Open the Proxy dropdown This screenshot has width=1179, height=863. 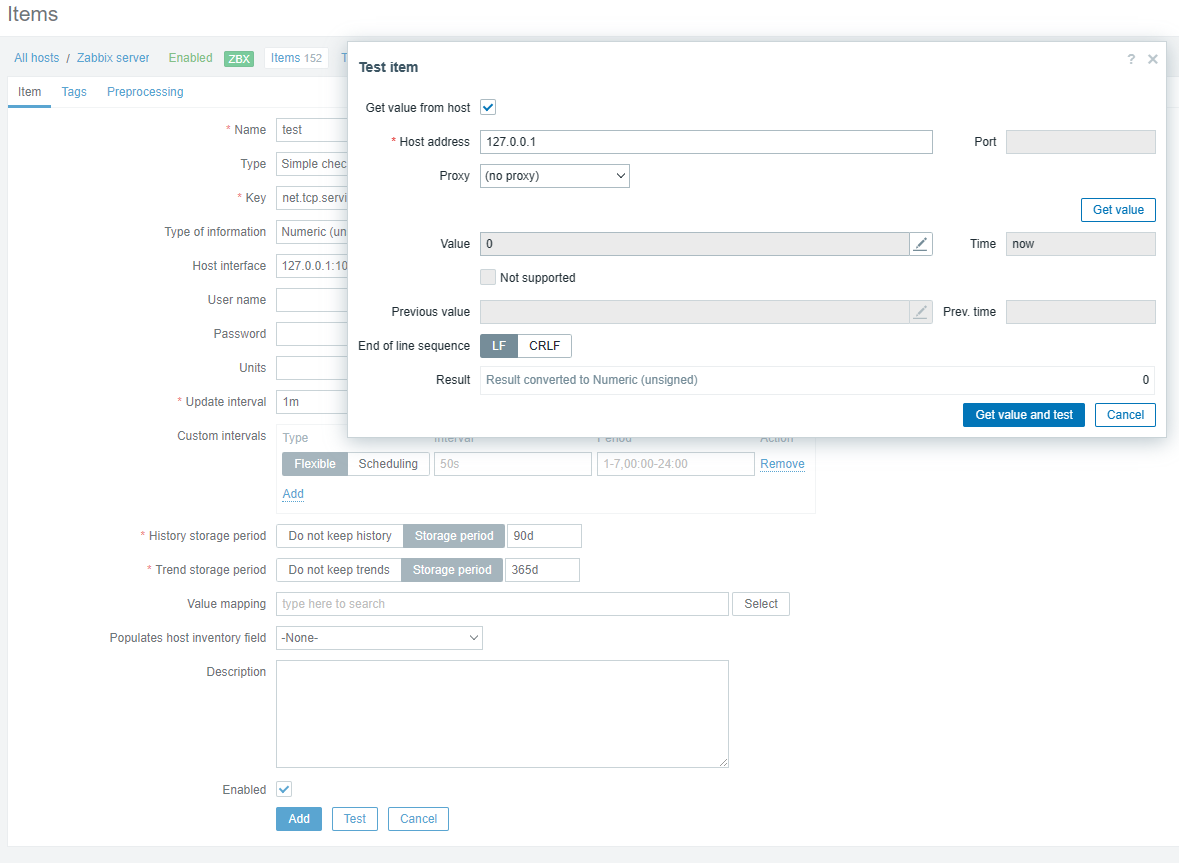click(555, 176)
